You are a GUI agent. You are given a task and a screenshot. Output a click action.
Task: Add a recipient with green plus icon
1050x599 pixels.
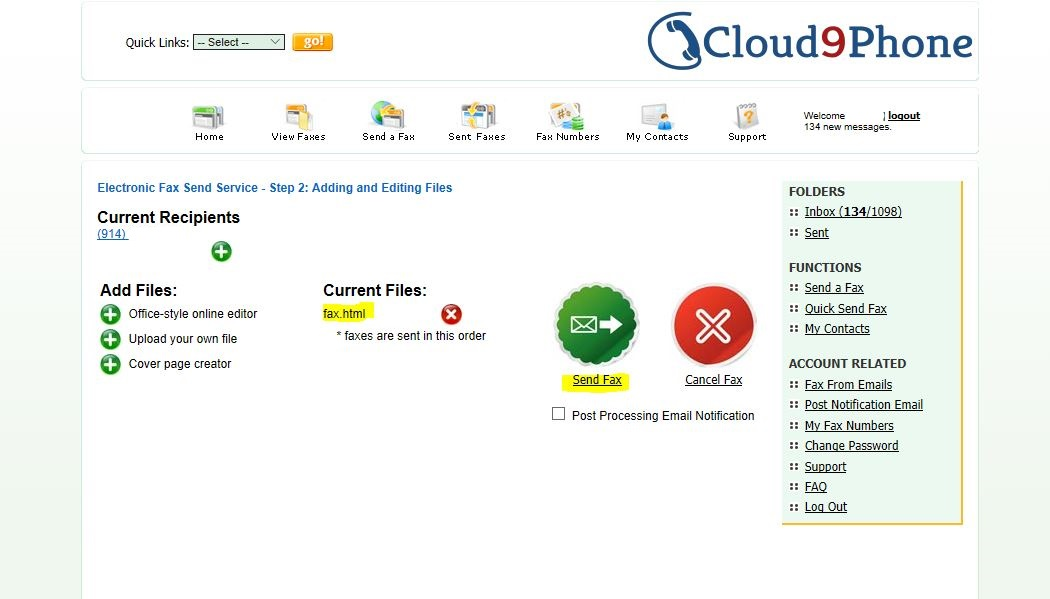point(222,252)
